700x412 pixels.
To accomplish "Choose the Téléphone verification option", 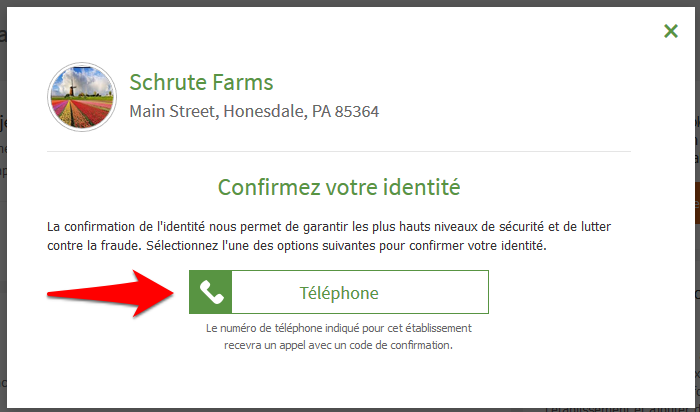I will point(339,293).
